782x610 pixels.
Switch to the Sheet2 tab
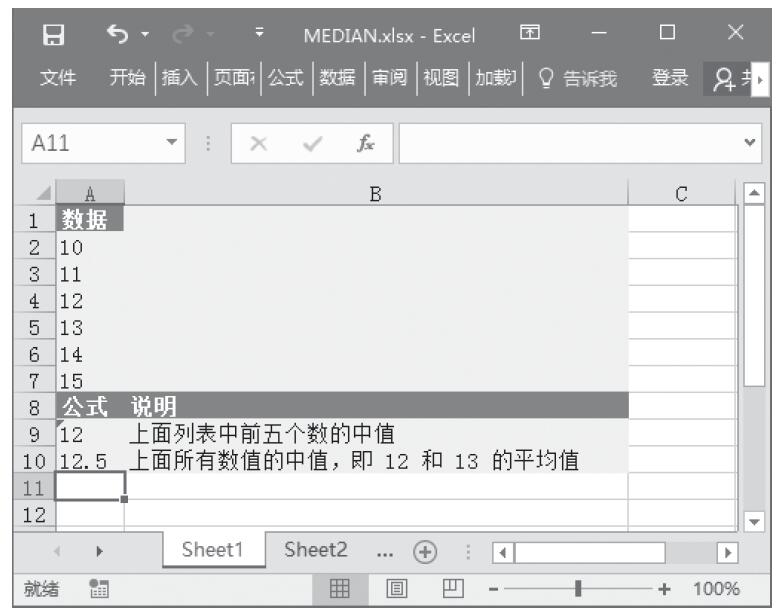pyautogui.click(x=316, y=549)
